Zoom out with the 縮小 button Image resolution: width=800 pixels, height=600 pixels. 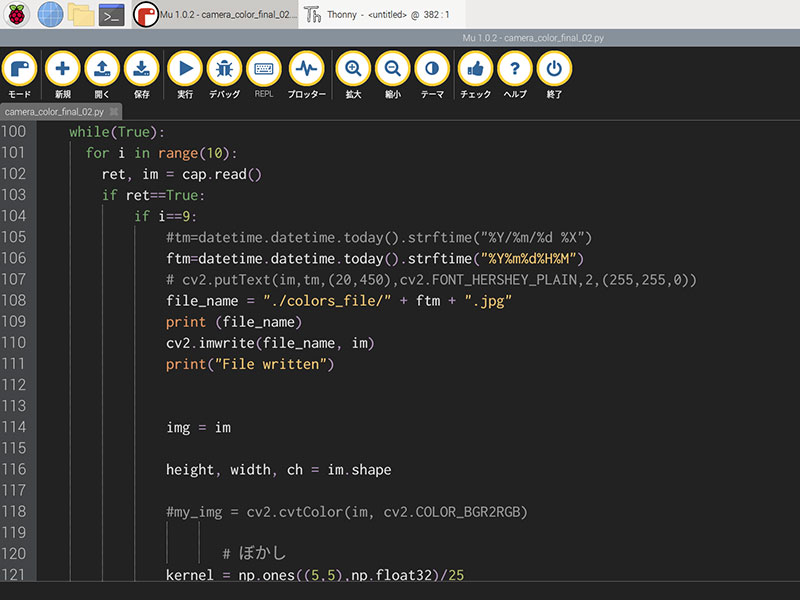point(393,71)
